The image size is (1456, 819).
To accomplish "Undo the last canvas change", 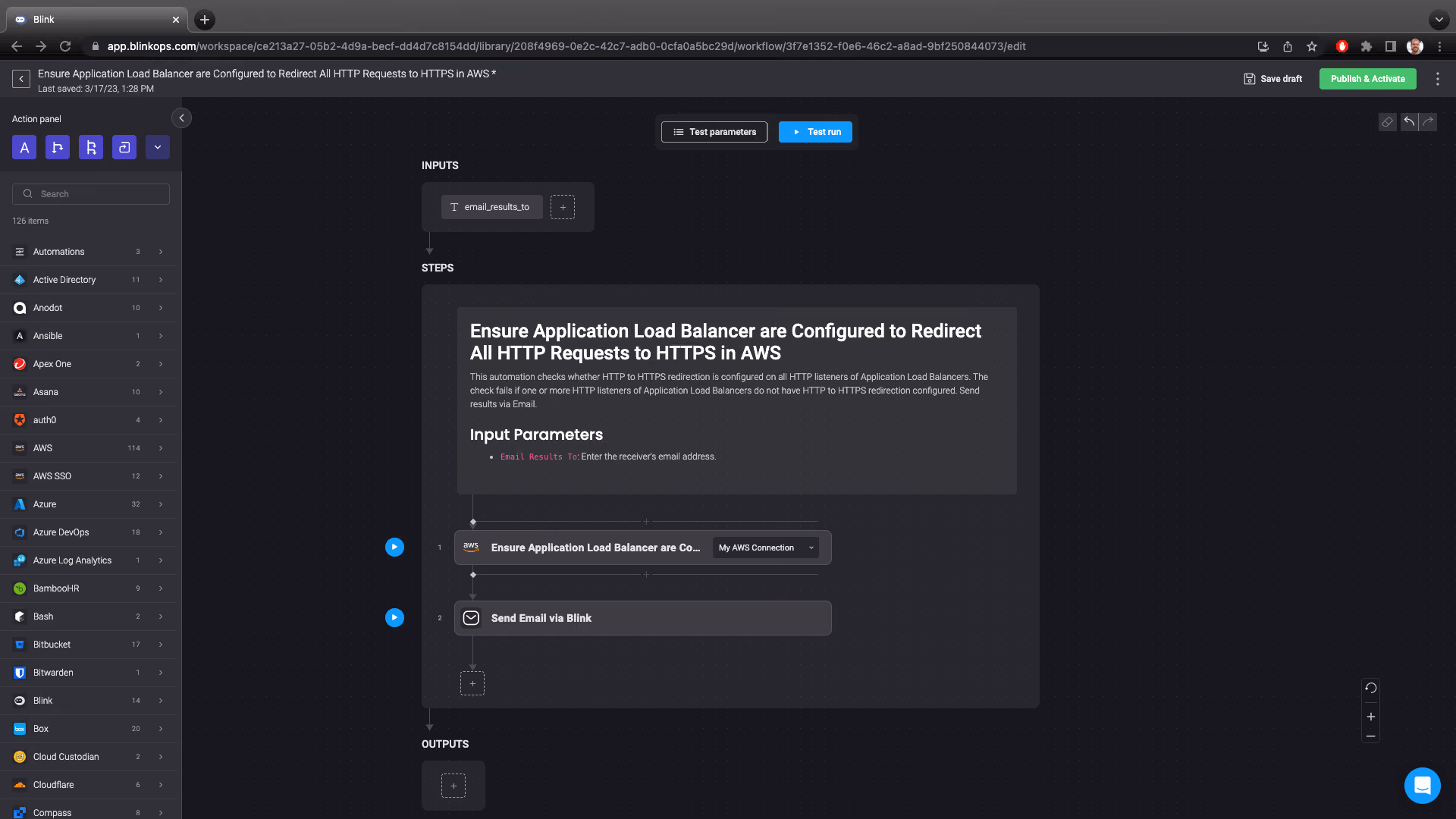I will tap(1409, 122).
